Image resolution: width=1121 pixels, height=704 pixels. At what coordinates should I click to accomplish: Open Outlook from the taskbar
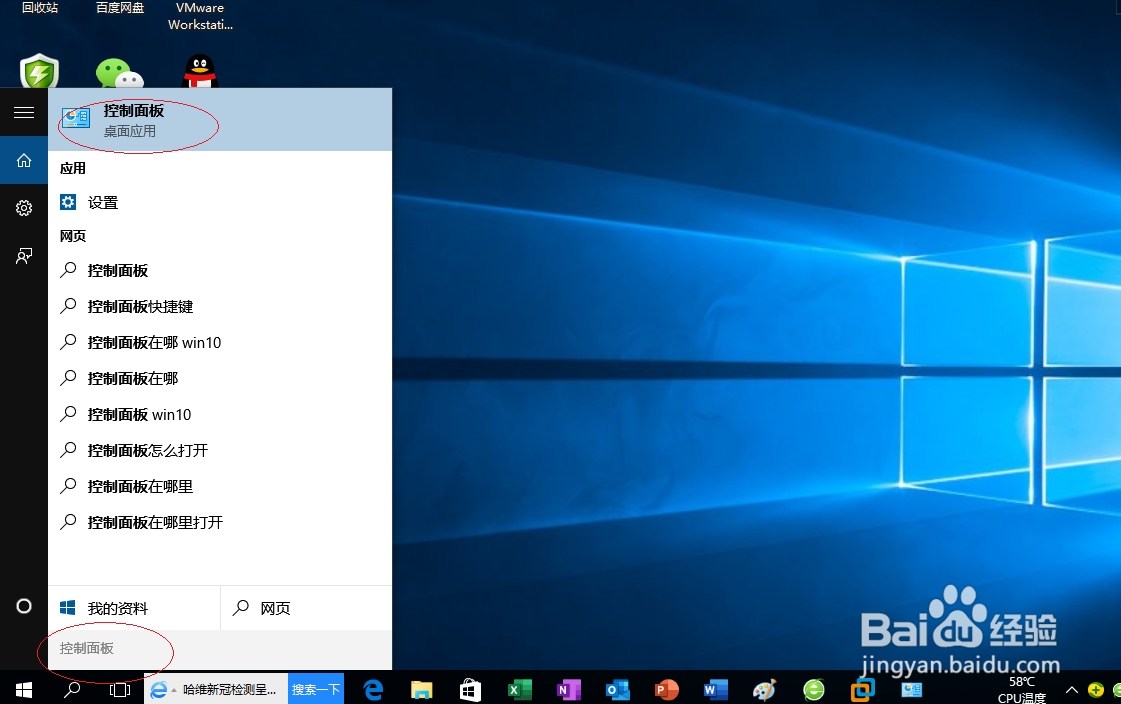coord(617,690)
